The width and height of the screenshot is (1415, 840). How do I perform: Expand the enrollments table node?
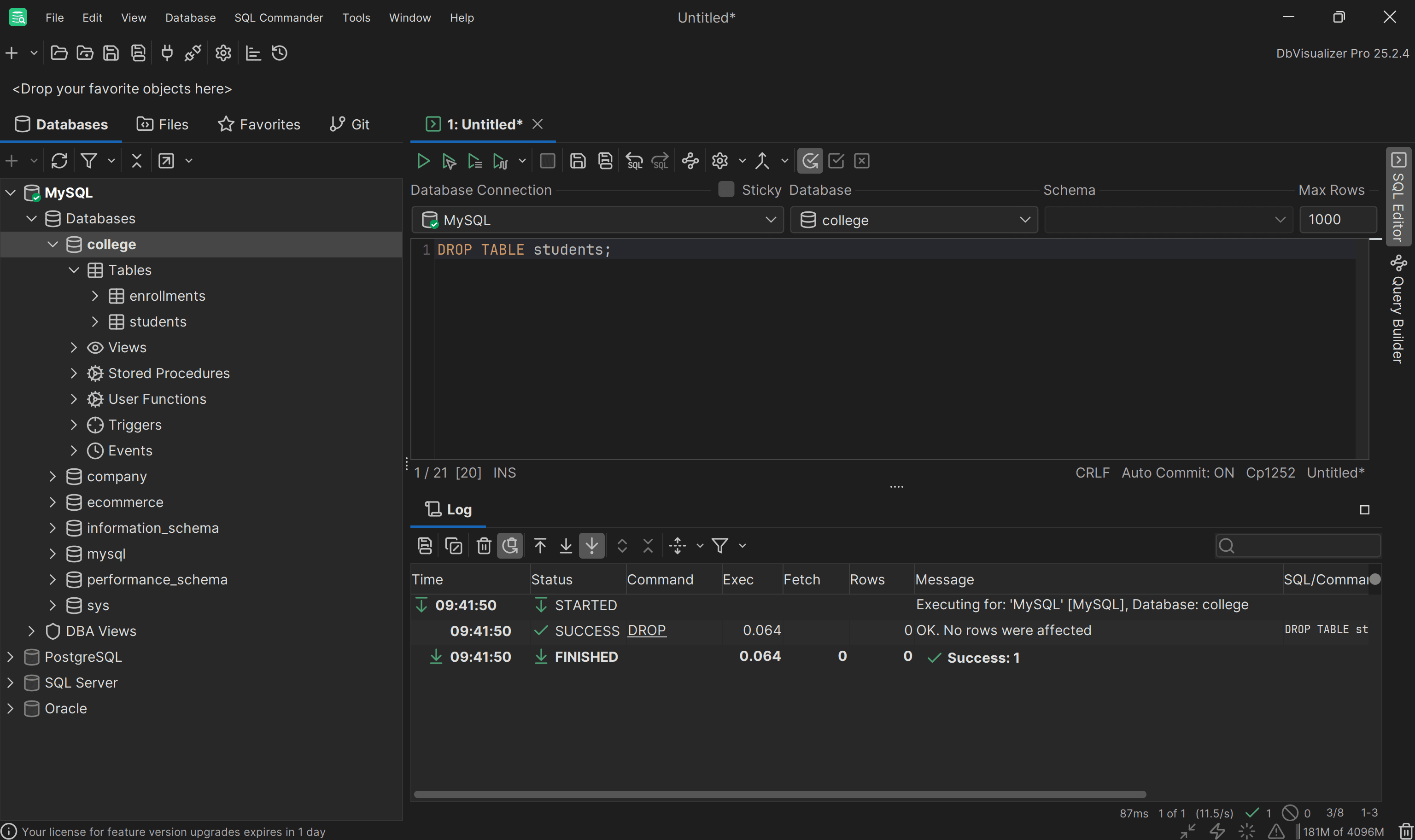coord(95,296)
